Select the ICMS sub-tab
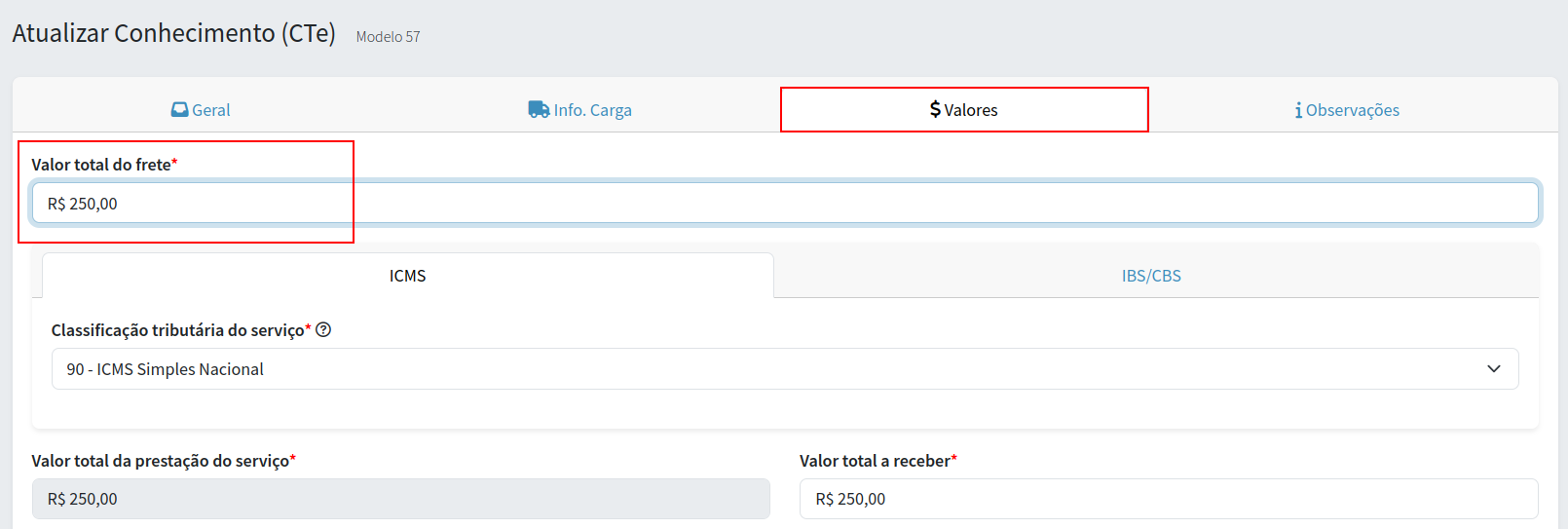The width and height of the screenshot is (1568, 529). click(407, 276)
